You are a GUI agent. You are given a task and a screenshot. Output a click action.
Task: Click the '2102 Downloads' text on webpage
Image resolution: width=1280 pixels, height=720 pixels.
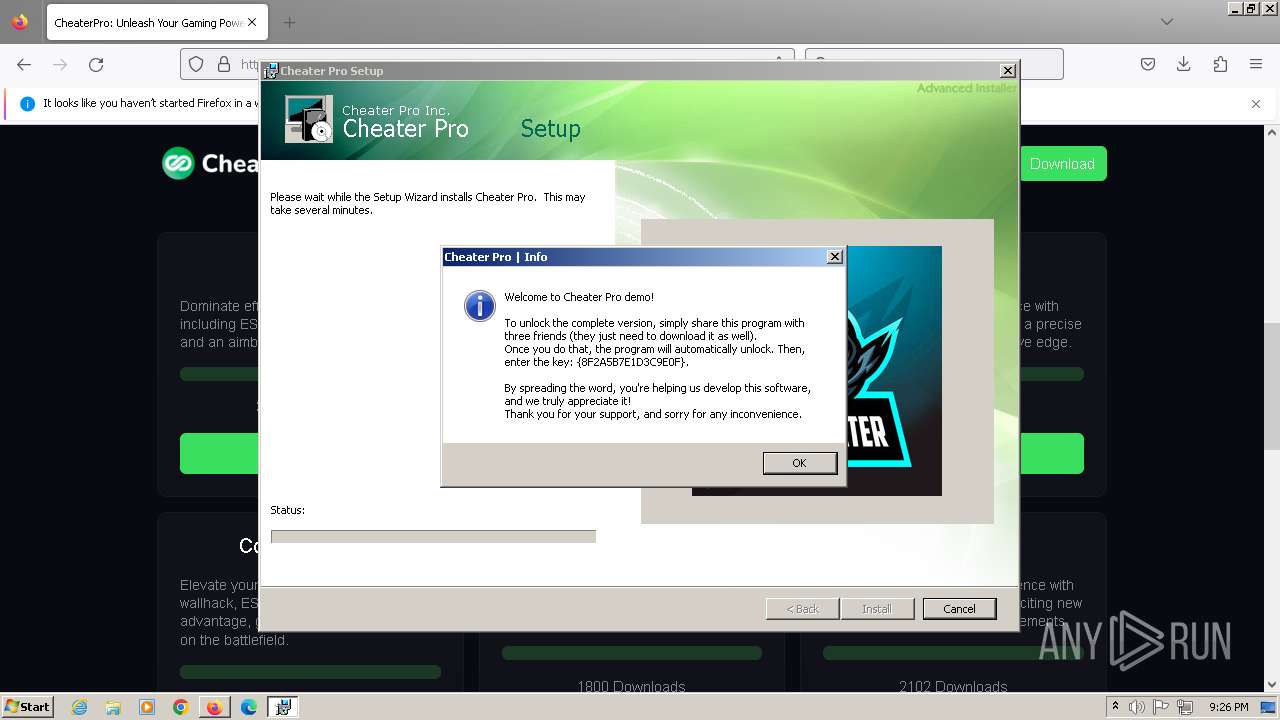[953, 687]
